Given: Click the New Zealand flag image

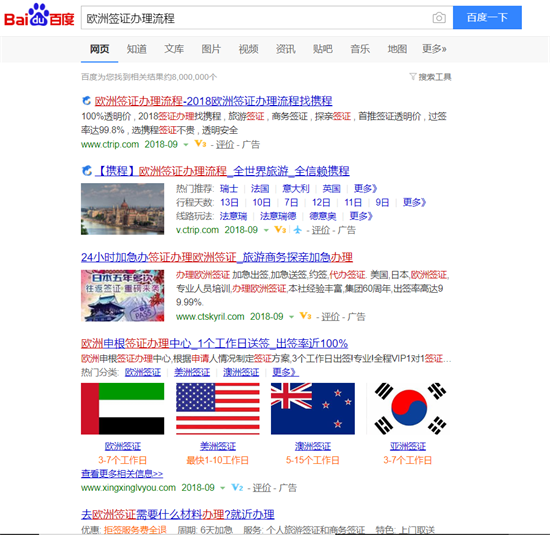Looking at the screenshot, I should tap(313, 409).
